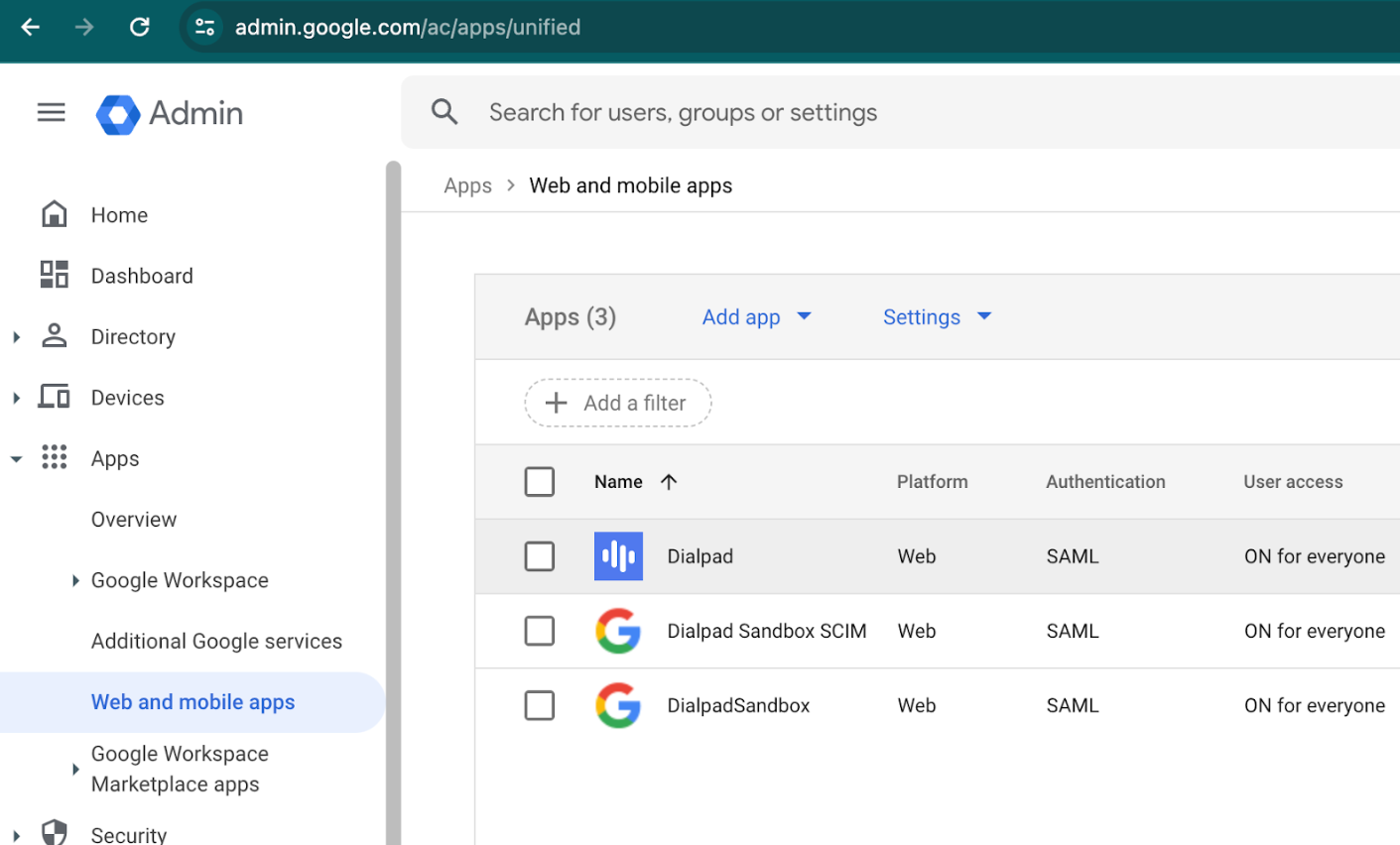Toggle the select-all apps checkbox
Image resolution: width=1400 pixels, height=845 pixels.
click(x=540, y=482)
